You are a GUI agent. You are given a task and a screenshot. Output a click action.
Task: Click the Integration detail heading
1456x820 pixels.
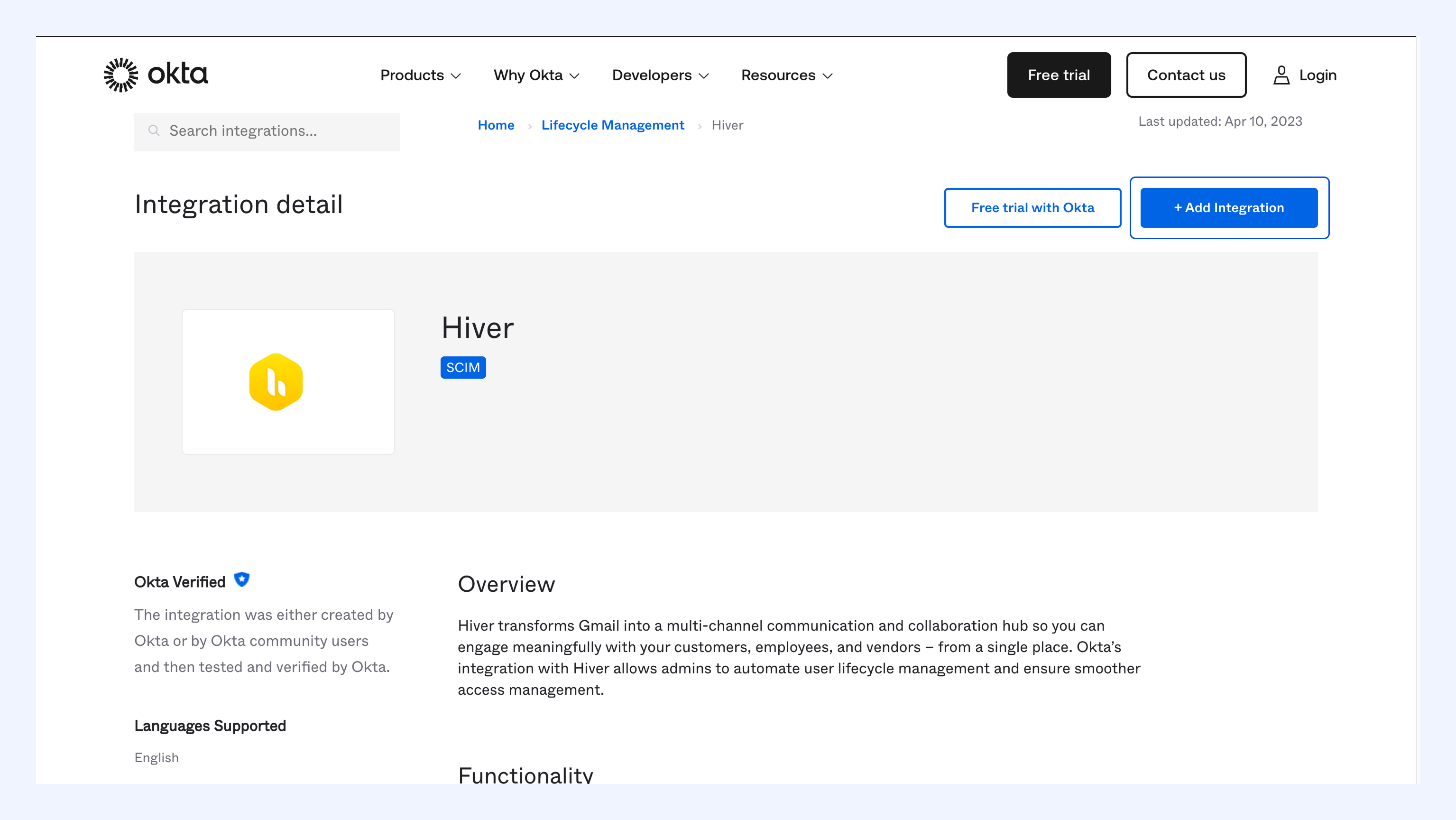pyautogui.click(x=239, y=204)
